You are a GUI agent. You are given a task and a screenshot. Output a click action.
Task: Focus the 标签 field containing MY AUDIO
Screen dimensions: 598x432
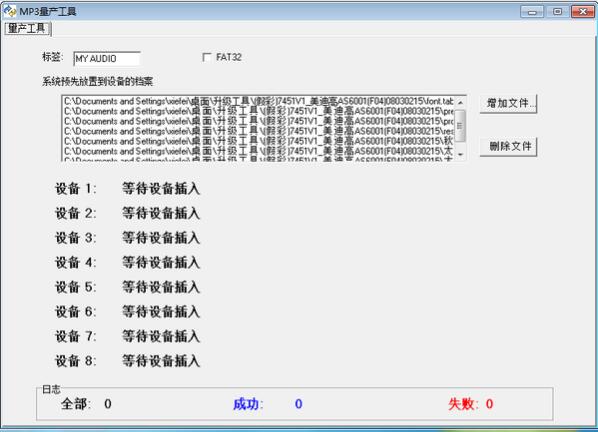click(107, 59)
